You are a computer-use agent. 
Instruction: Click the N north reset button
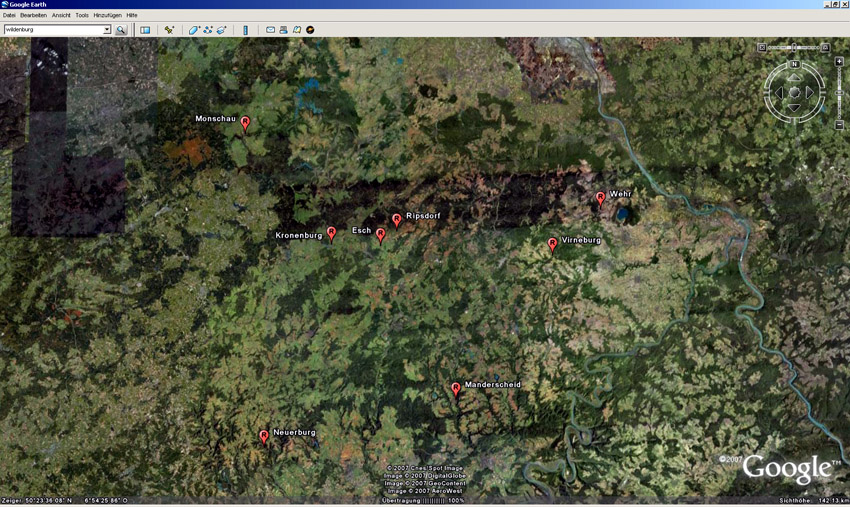pyautogui.click(x=795, y=64)
